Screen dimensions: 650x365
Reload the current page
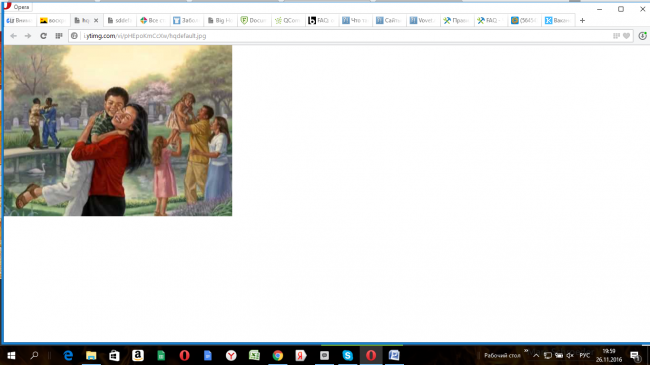tap(43, 36)
